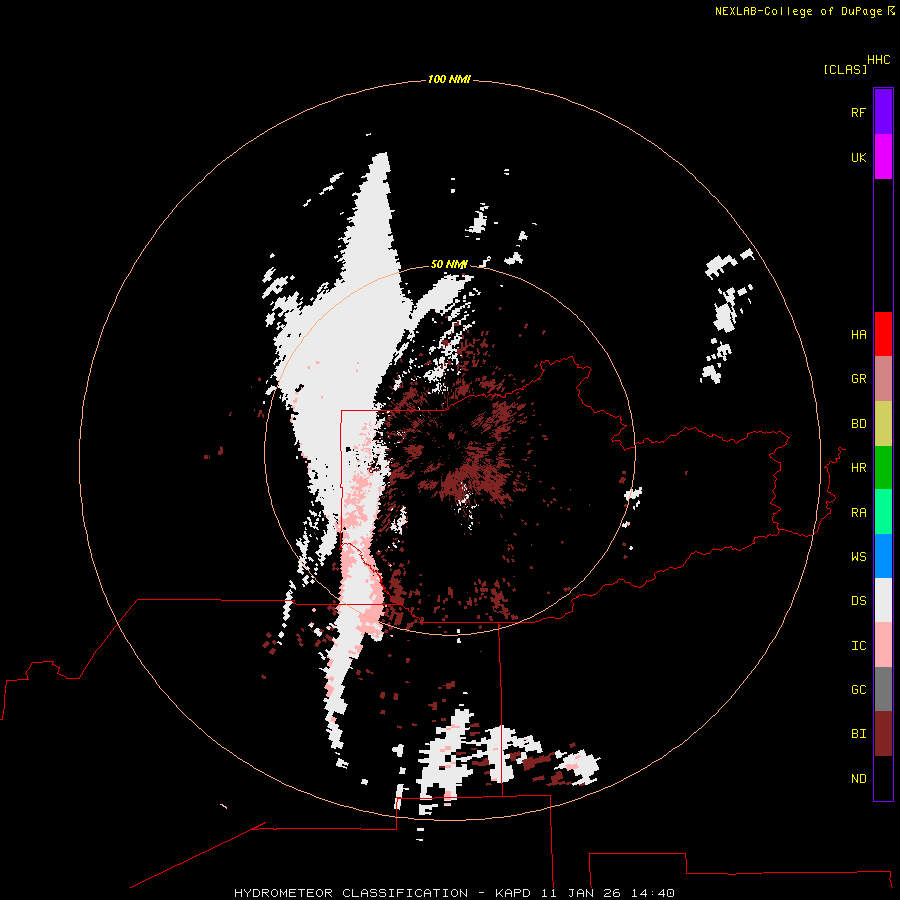
Task: Select the BD yellow legend swatch
Action: (883, 424)
